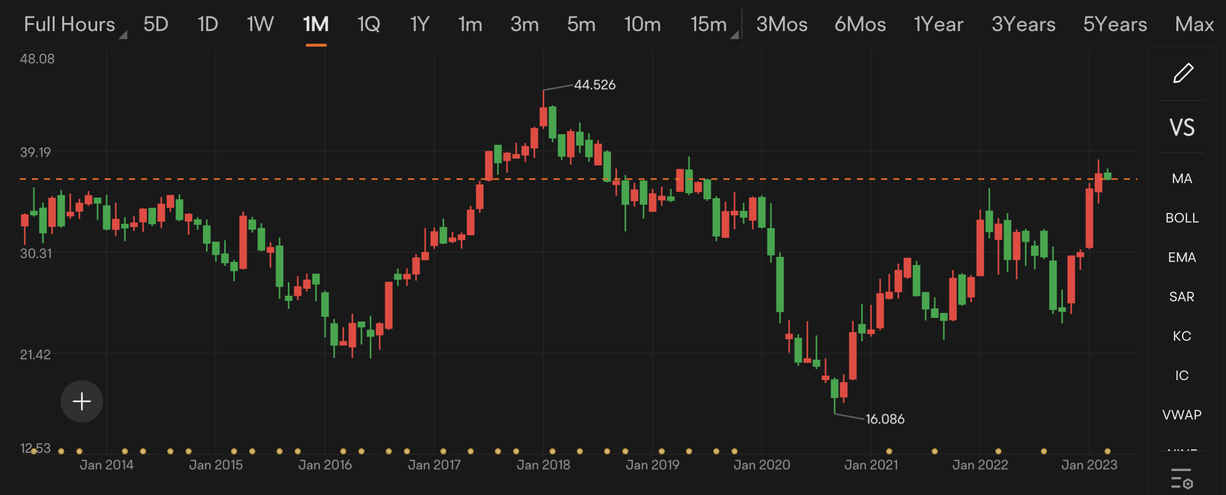Set range to 3Years
The width and height of the screenshot is (1226, 495).
coord(1023,25)
